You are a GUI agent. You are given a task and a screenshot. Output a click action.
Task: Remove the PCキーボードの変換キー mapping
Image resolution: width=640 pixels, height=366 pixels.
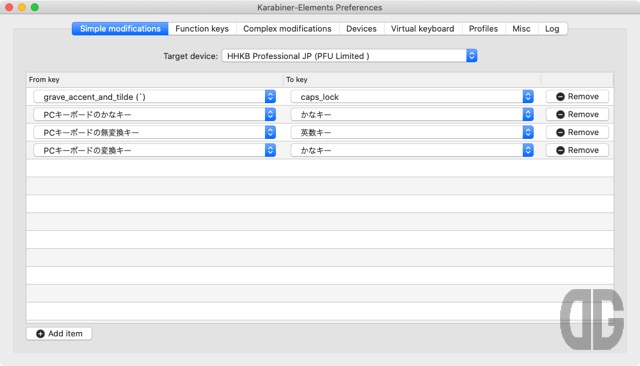pos(577,151)
